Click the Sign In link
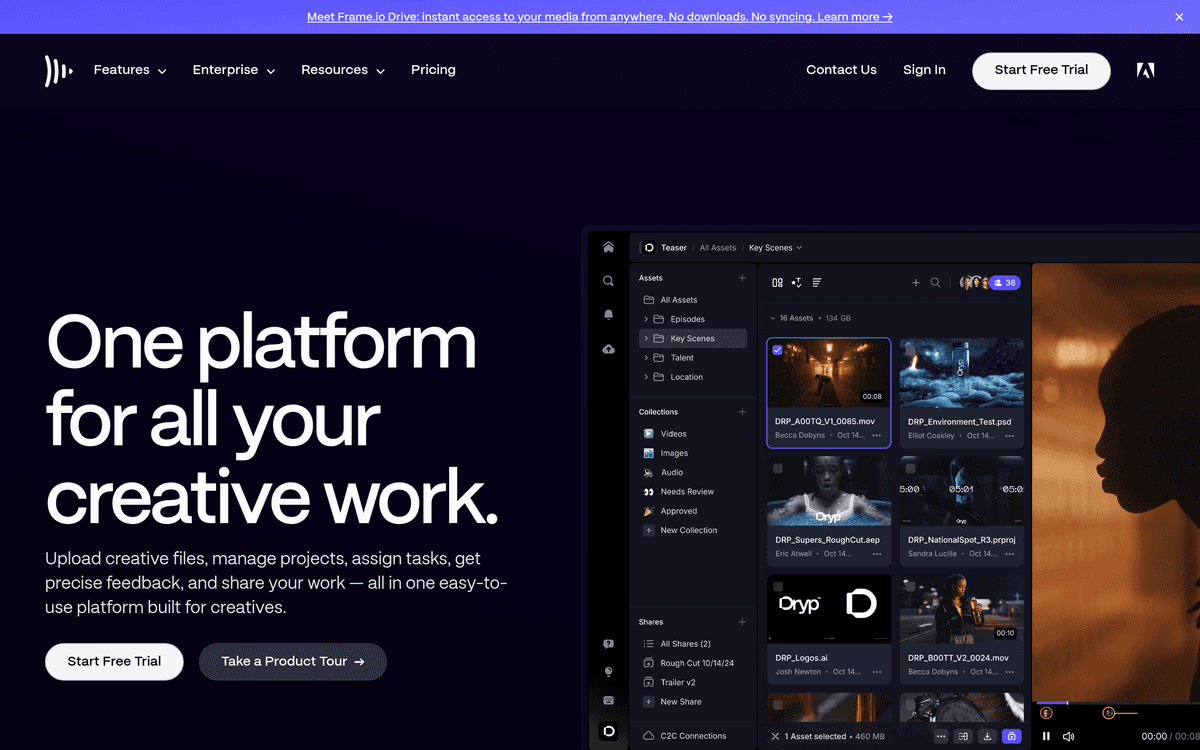This screenshot has height=750, width=1200. coord(924,70)
